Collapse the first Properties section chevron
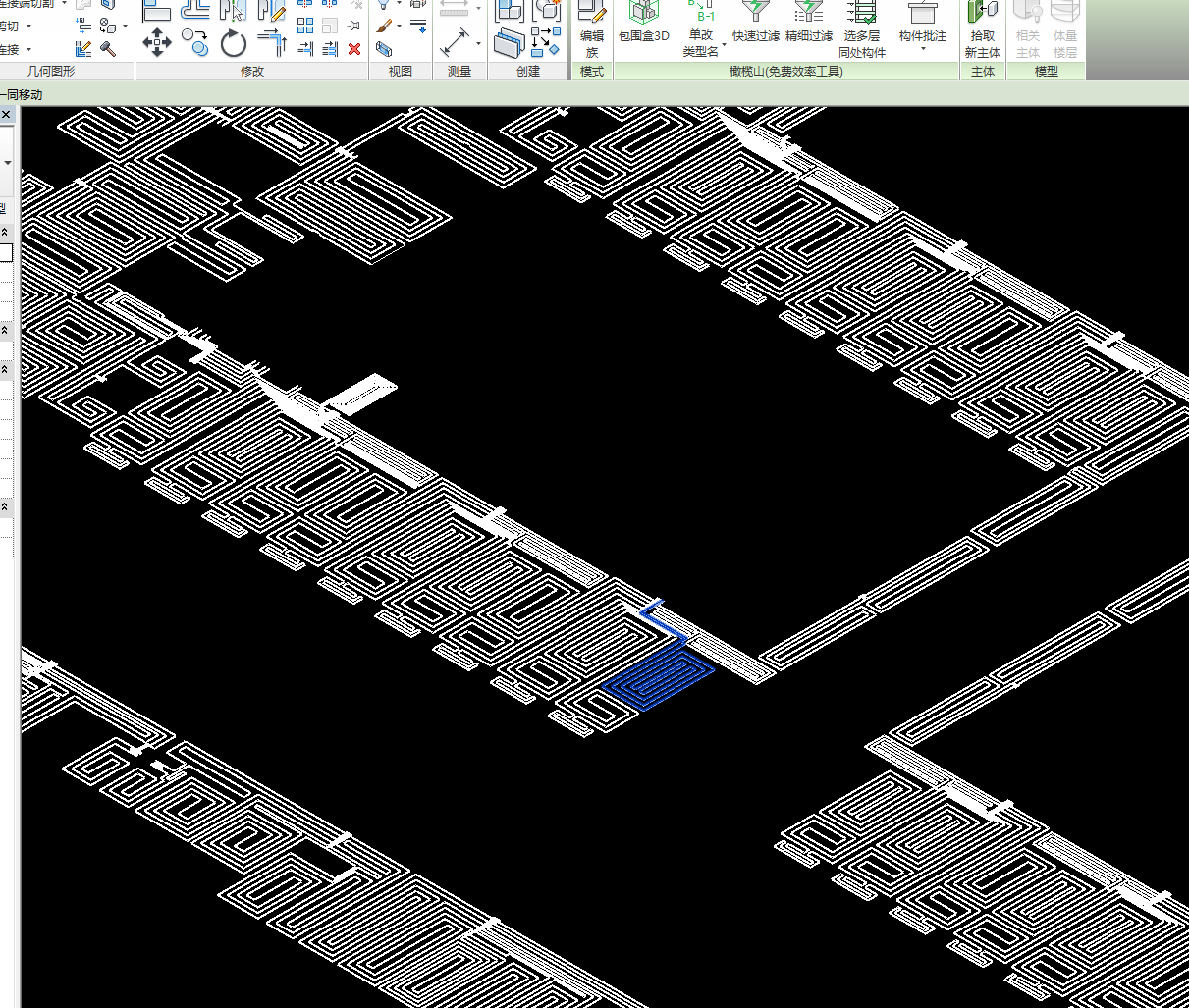The height and width of the screenshot is (1008, 1189). click(5, 232)
